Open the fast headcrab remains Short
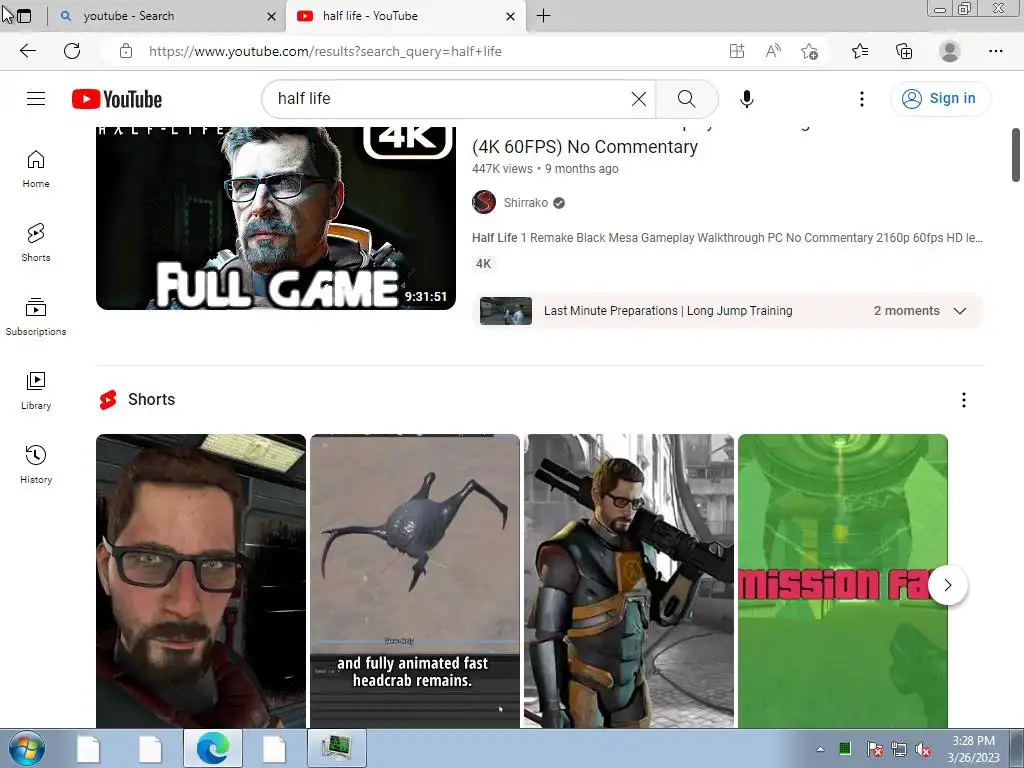Viewport: 1024px width, 768px height. [415, 581]
